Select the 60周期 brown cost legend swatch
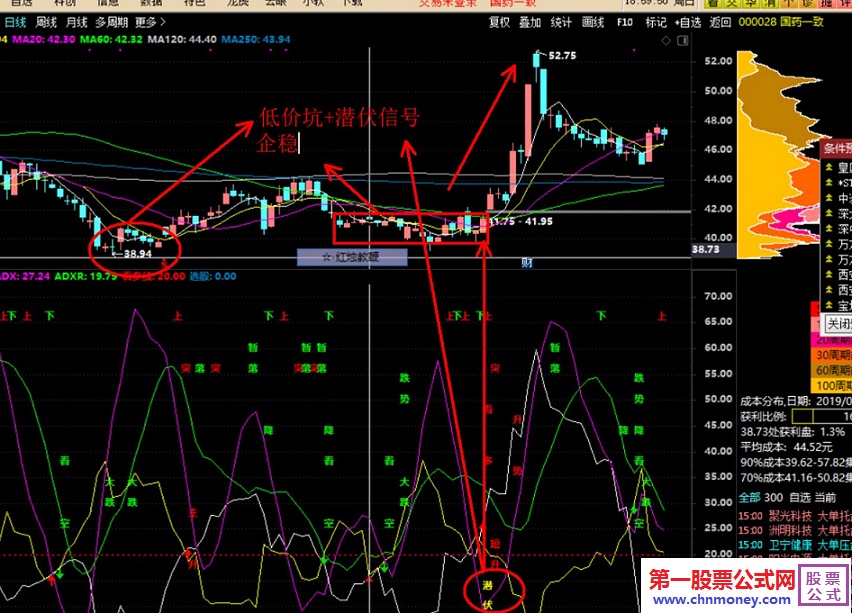 pos(831,370)
